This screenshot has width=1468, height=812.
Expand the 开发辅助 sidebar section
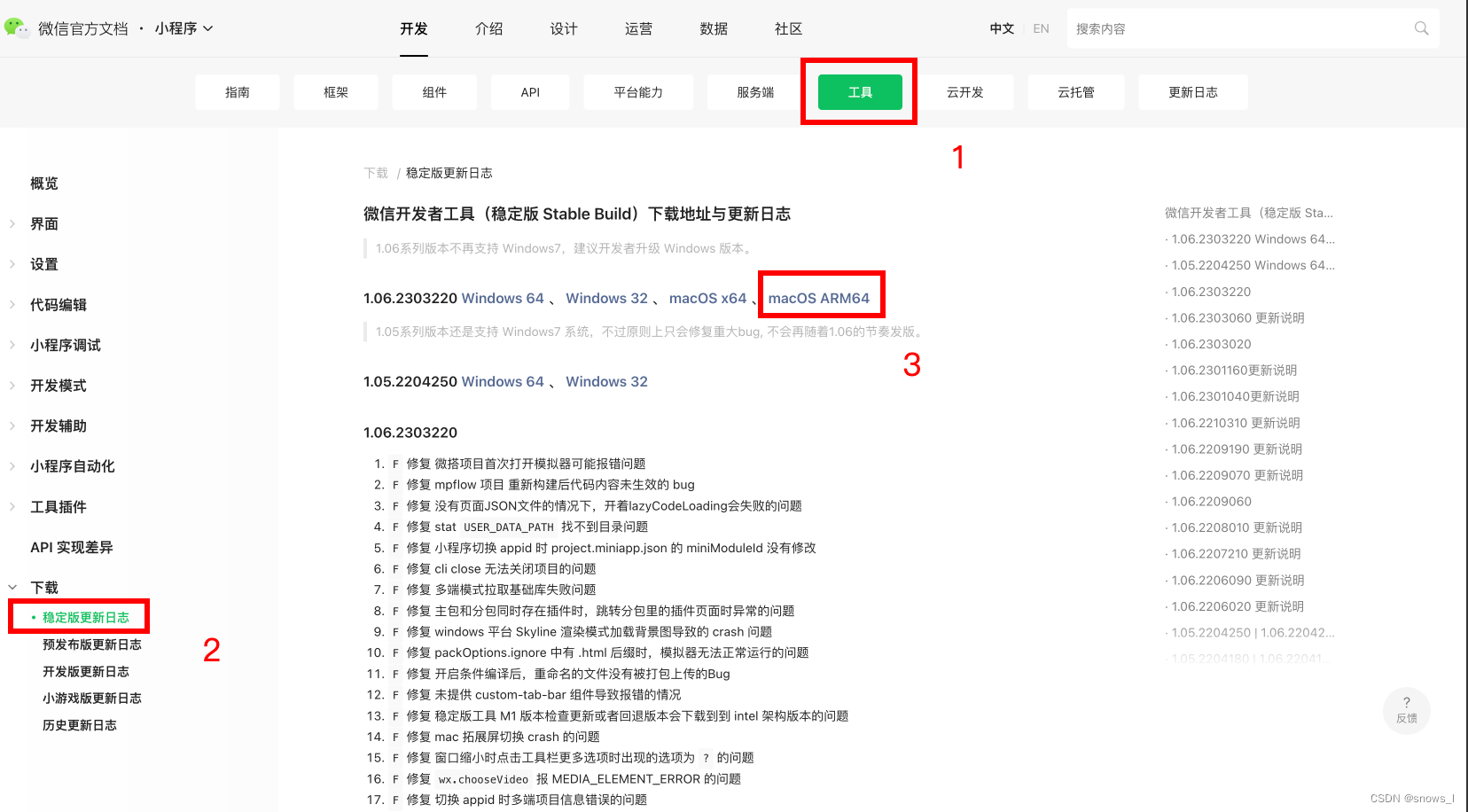click(12, 426)
